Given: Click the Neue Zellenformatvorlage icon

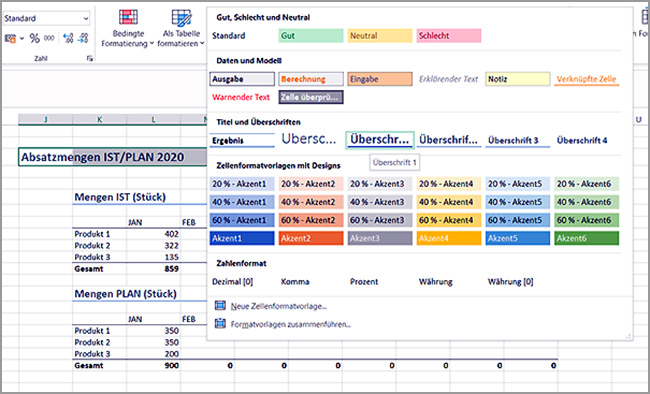Looking at the screenshot, I should click(220, 306).
